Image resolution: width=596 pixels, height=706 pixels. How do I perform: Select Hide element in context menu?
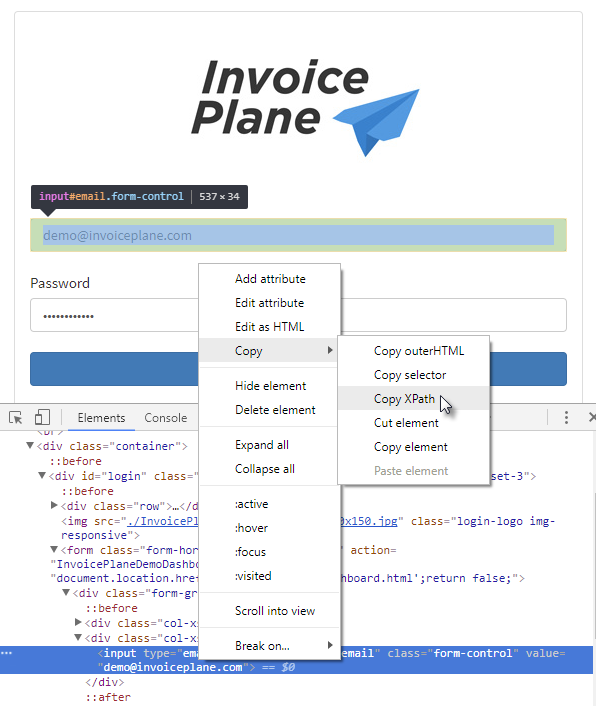[x=270, y=386]
